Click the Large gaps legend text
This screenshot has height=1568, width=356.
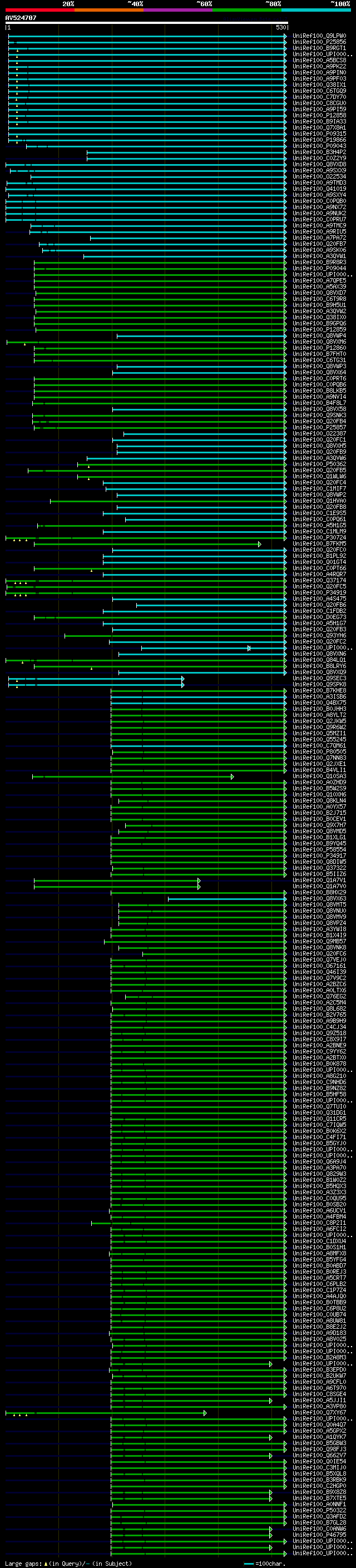(x=67, y=1563)
